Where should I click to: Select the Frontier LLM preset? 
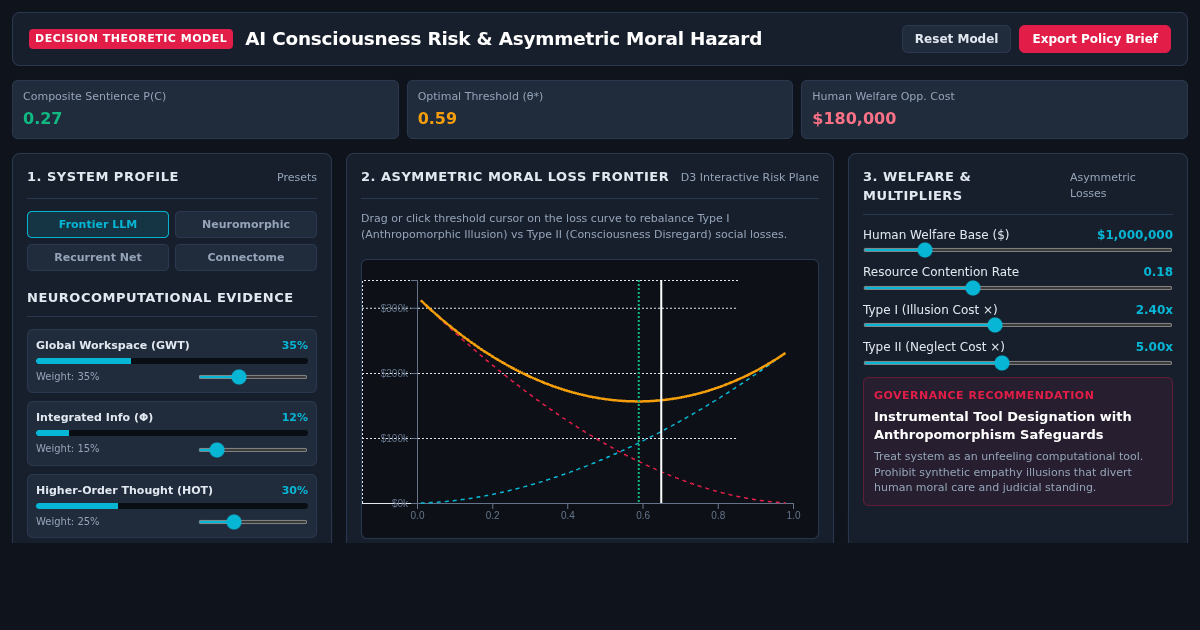[x=98, y=224]
